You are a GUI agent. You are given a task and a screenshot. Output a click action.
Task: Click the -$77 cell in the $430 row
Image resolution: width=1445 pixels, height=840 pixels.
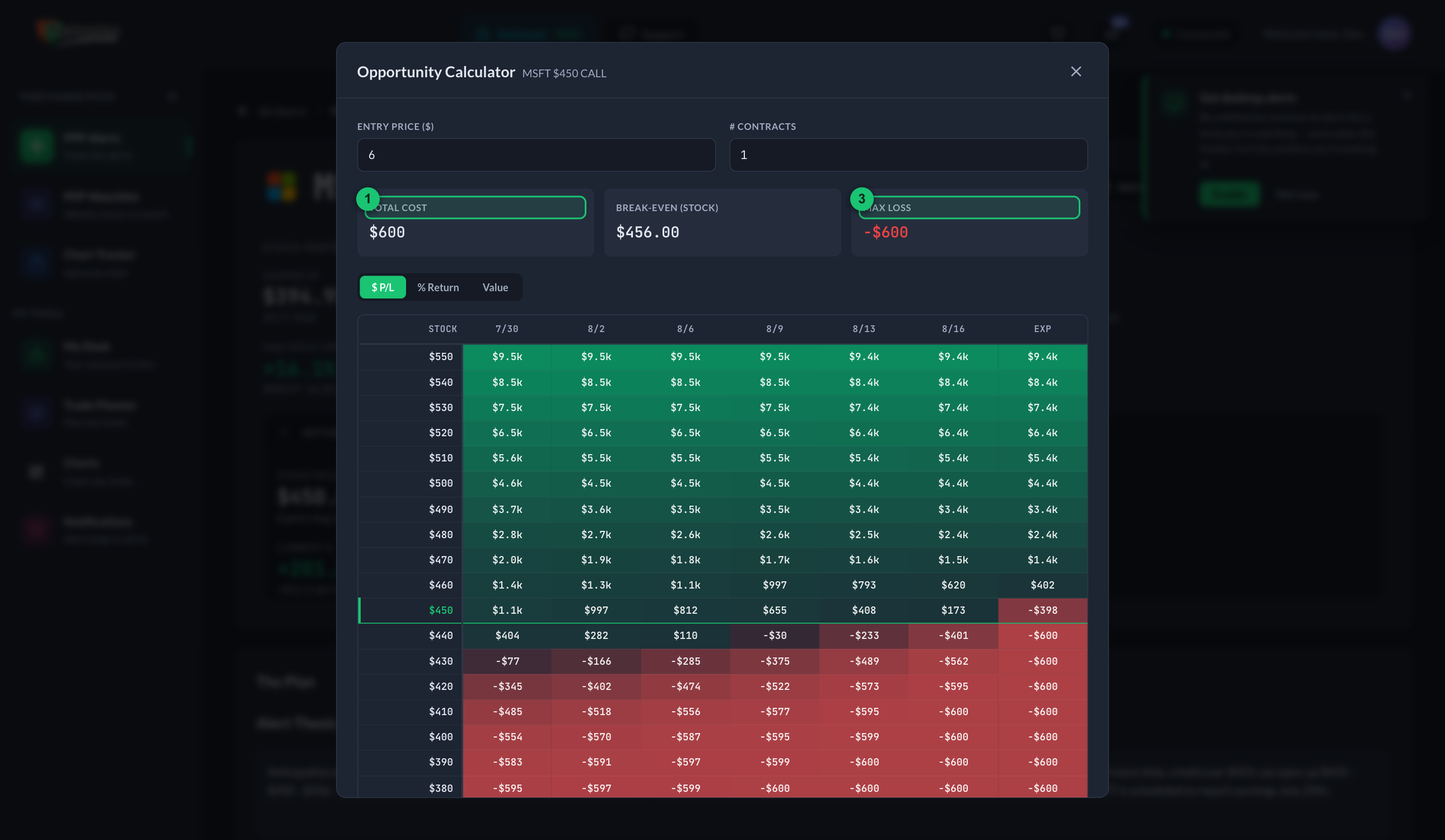(x=507, y=661)
